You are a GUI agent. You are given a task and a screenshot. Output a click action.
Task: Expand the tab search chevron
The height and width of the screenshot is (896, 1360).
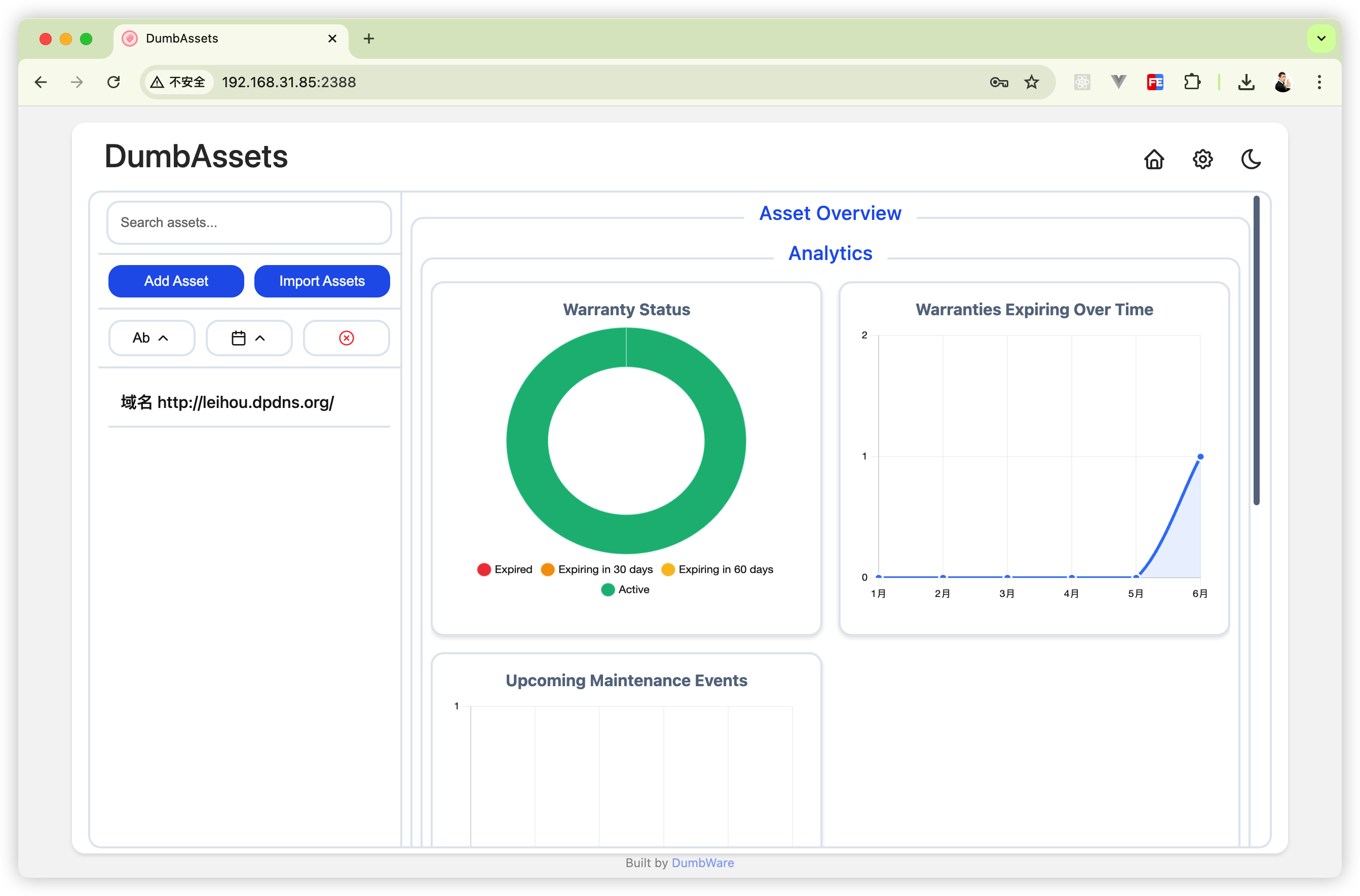[x=1321, y=39]
